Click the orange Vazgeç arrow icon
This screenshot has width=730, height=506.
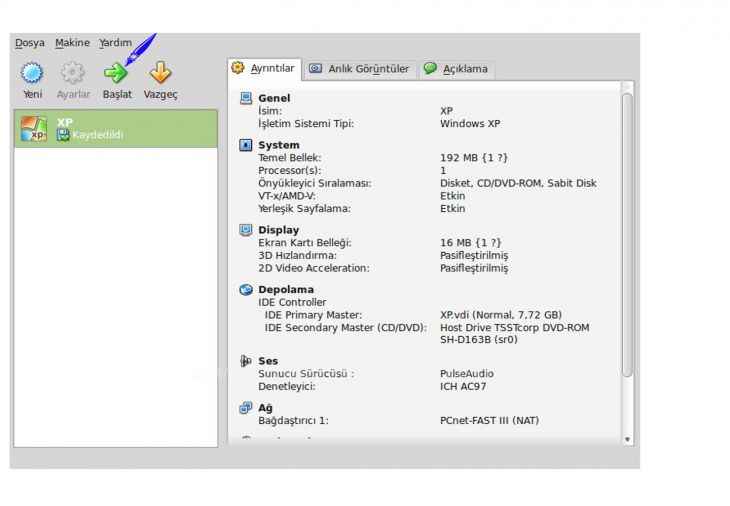160,73
